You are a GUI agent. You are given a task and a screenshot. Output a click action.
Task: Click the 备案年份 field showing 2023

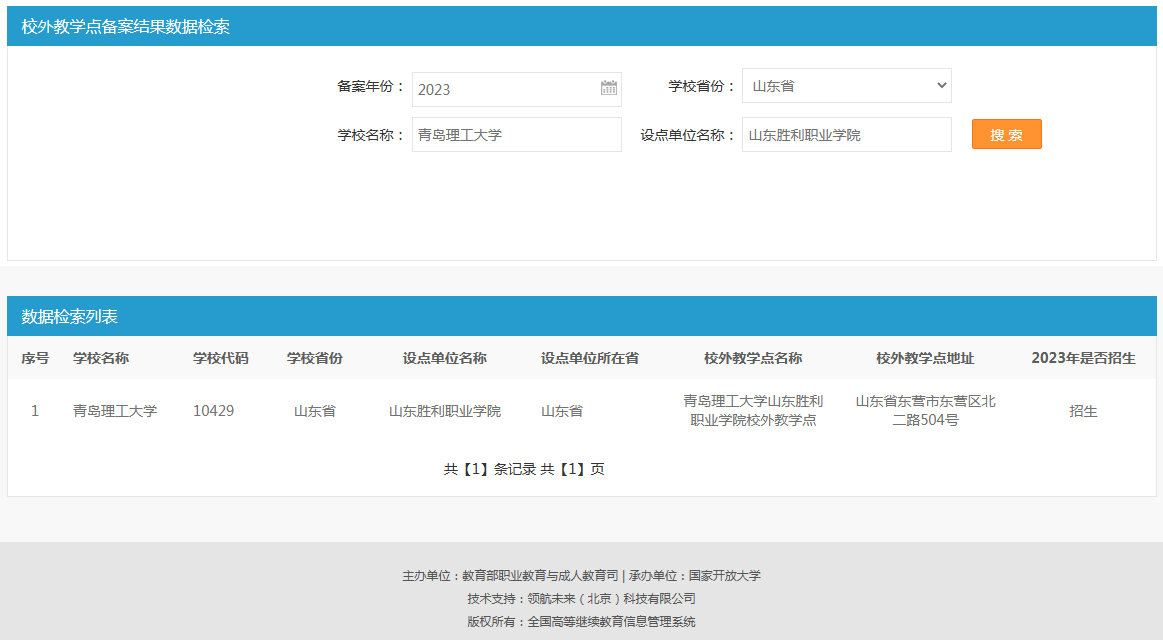pos(505,89)
